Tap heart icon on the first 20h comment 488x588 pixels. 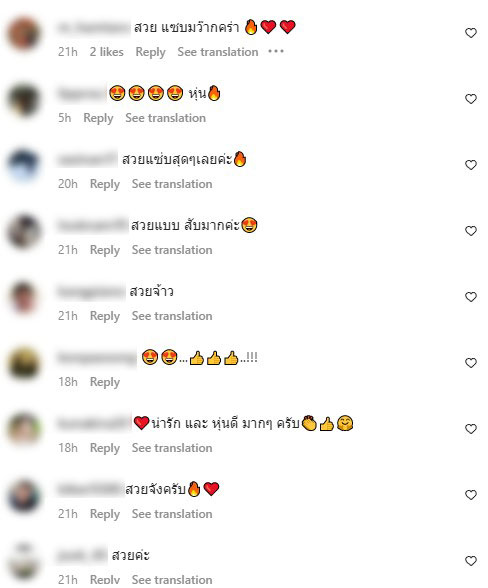click(470, 165)
